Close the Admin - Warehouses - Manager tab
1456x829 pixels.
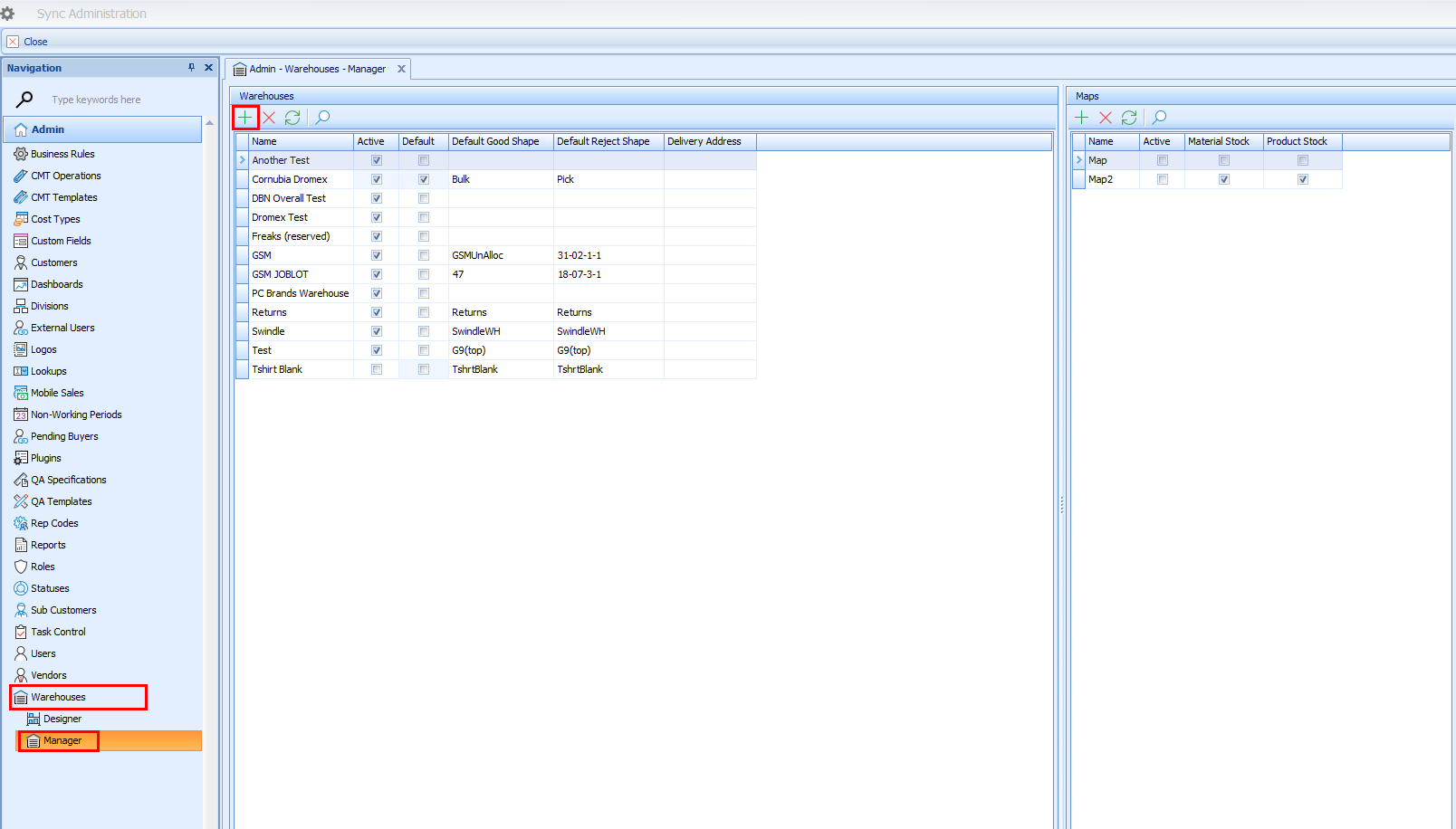coord(401,69)
